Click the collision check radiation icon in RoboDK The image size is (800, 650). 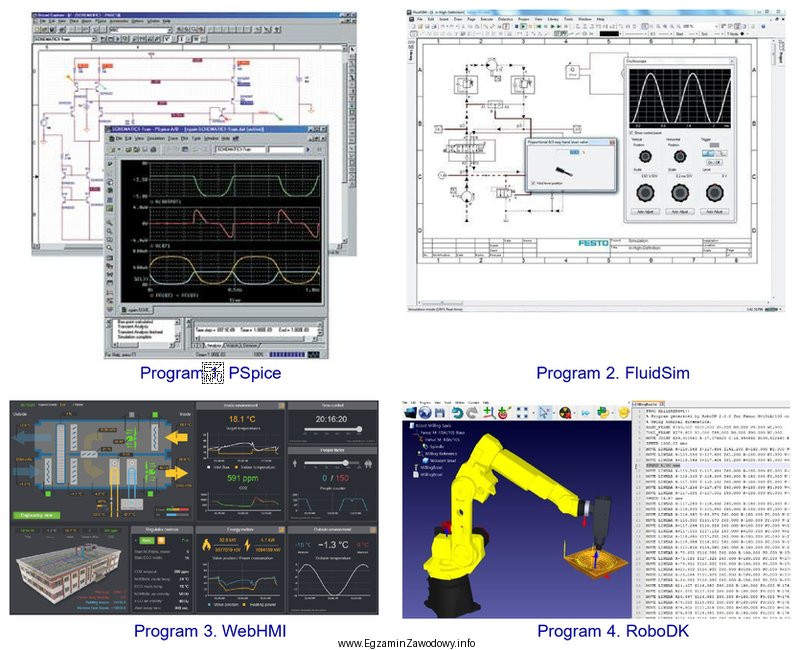coord(565,412)
